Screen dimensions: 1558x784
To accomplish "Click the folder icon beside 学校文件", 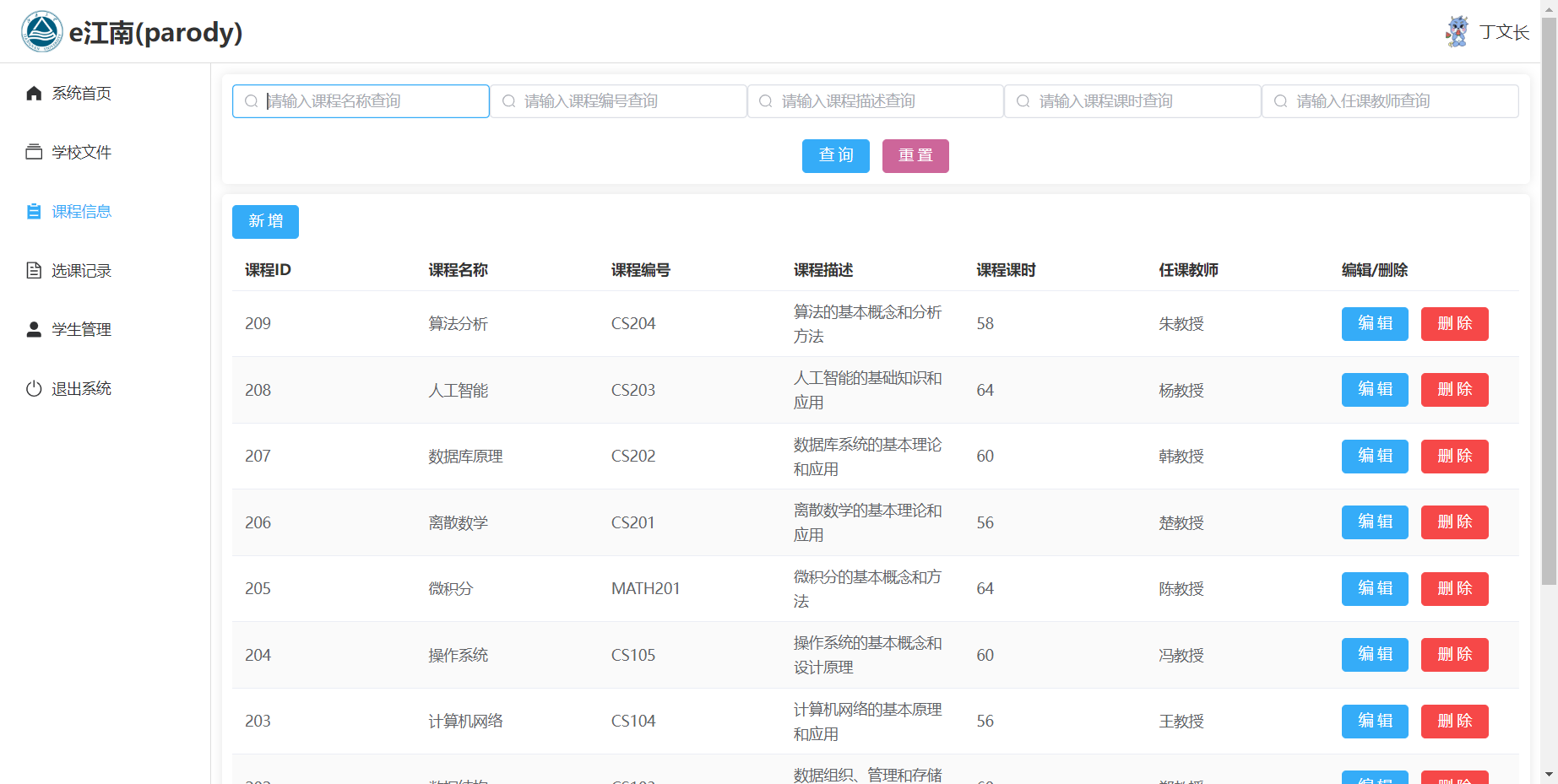I will 34,152.
